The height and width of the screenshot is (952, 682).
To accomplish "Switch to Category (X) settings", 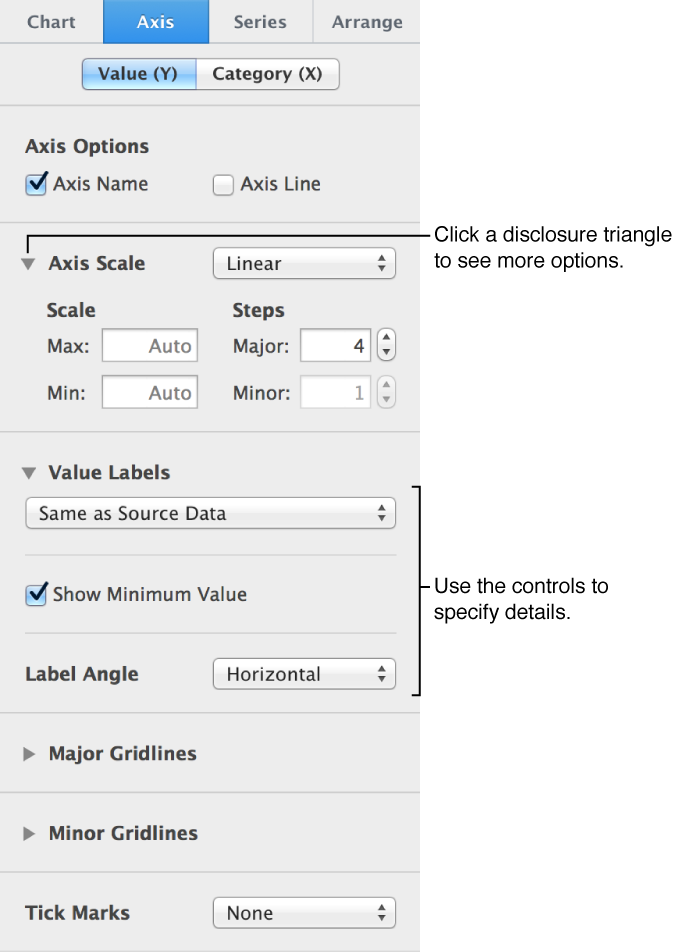I will pyautogui.click(x=267, y=73).
